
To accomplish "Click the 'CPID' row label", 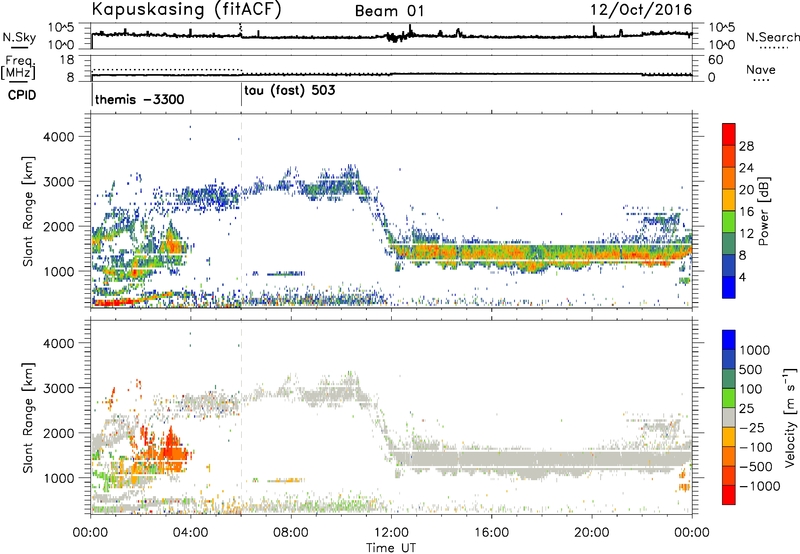I will tap(22, 95).
